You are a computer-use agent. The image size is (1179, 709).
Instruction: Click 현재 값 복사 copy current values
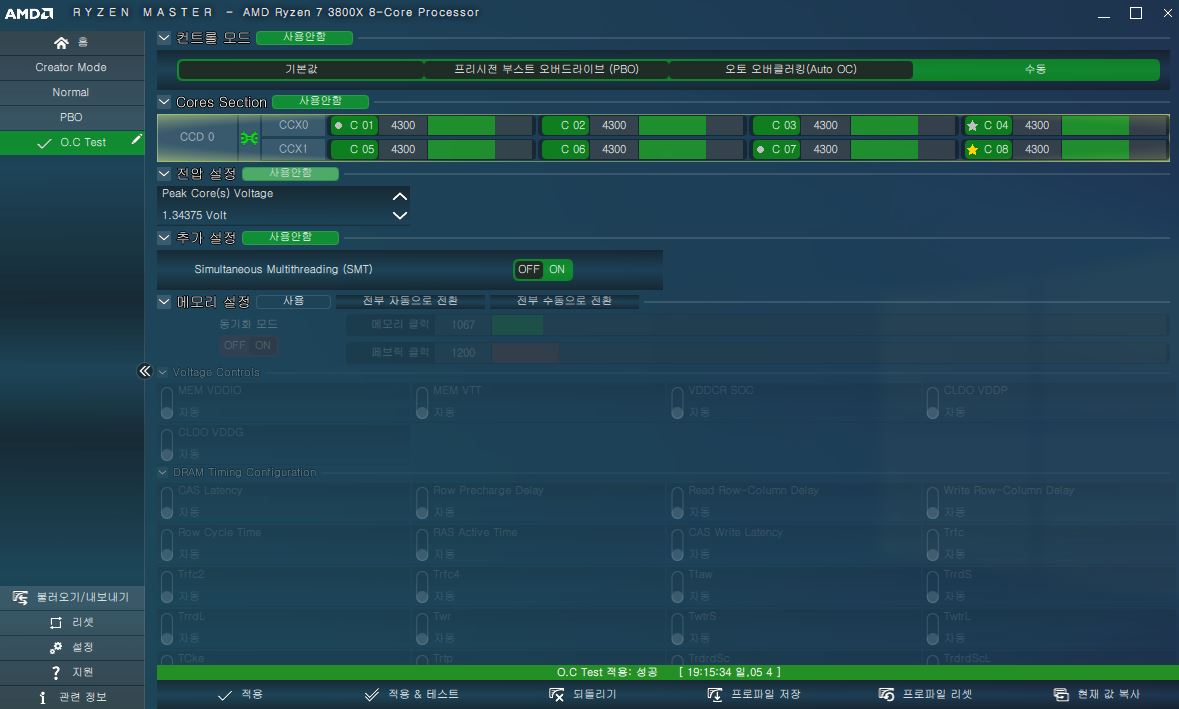[1097, 694]
